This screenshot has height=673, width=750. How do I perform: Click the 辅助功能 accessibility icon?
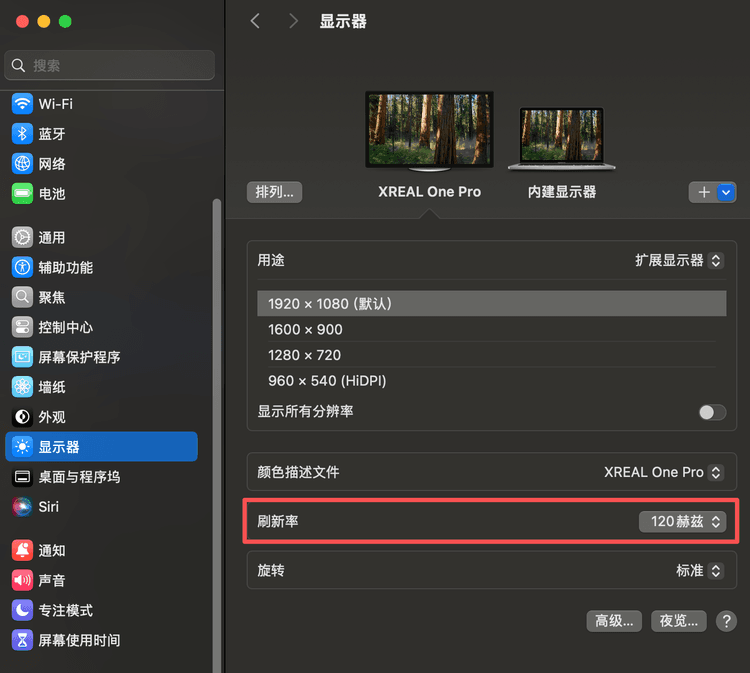click(x=22, y=267)
